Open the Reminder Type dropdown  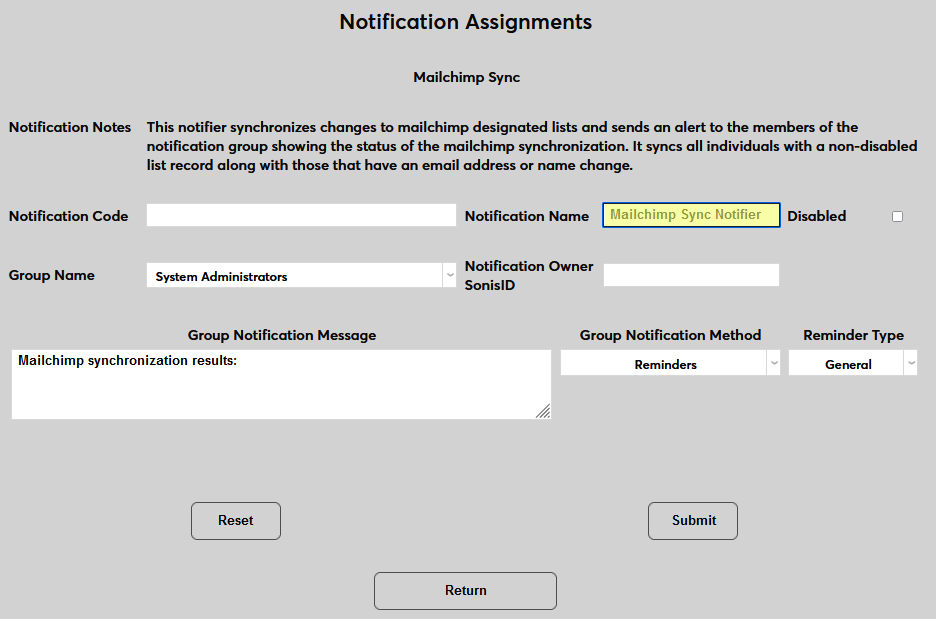click(852, 364)
